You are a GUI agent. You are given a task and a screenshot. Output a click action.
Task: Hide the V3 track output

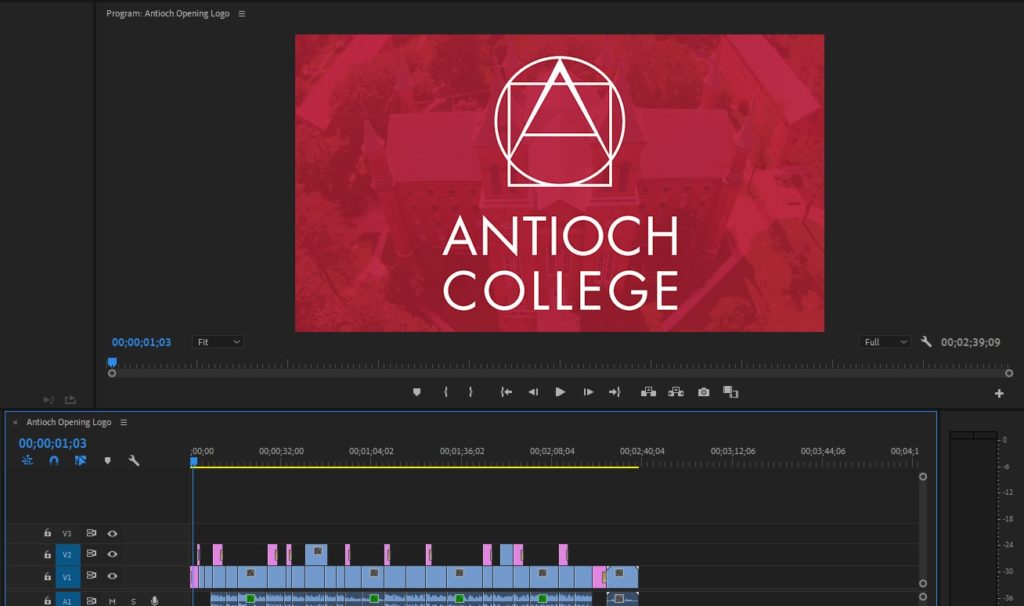tap(112, 534)
